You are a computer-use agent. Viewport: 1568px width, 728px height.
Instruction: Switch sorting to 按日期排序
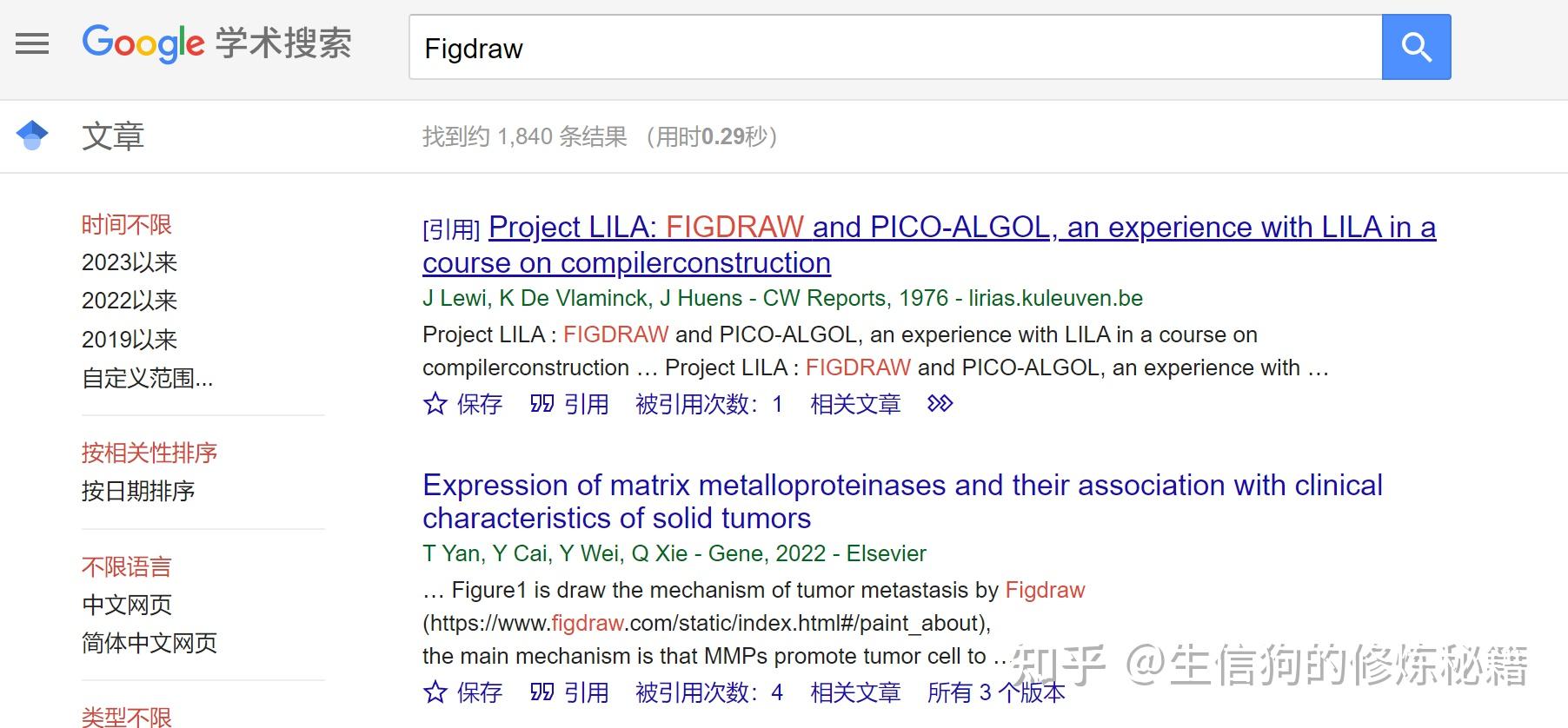[137, 492]
